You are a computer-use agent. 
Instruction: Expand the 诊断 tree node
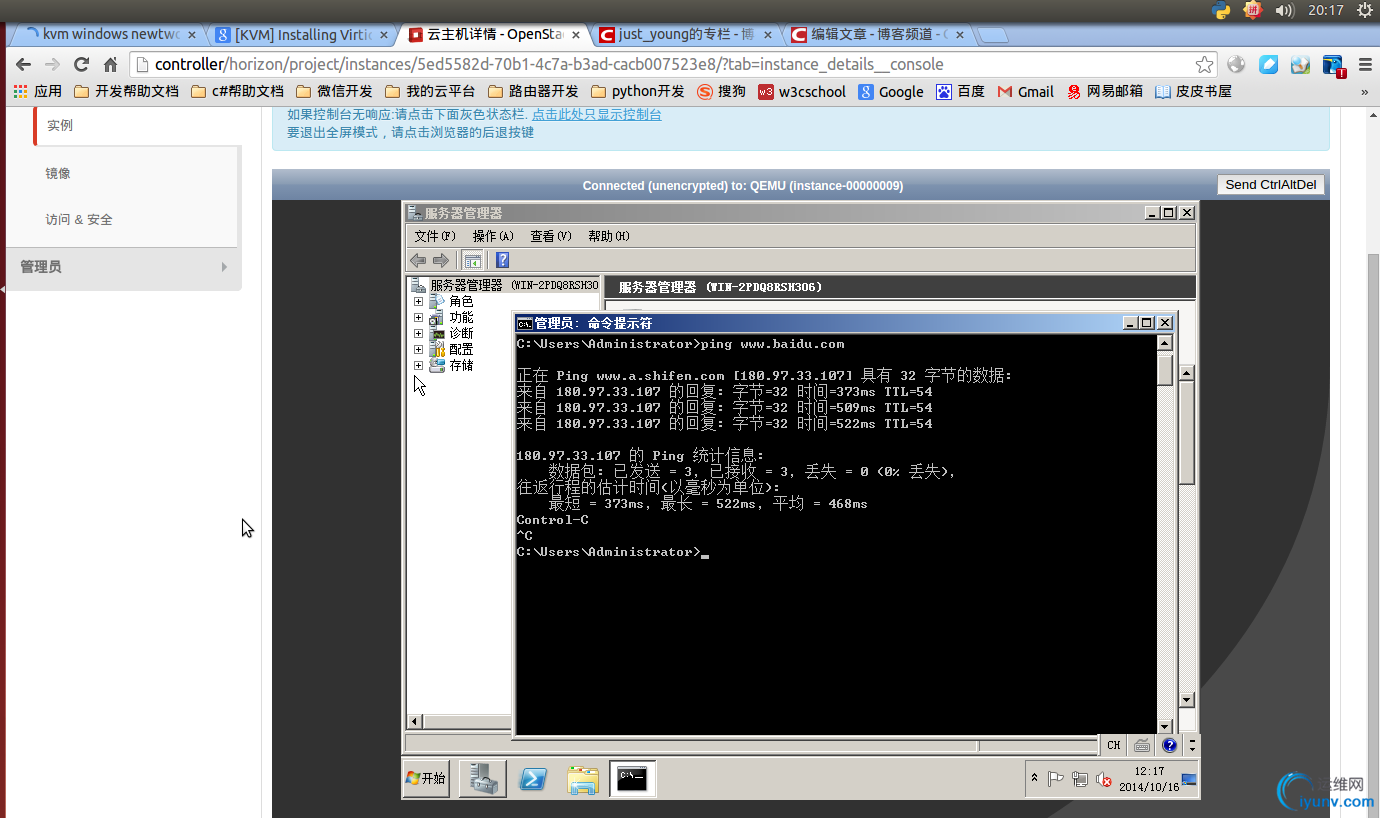pyautogui.click(x=418, y=333)
